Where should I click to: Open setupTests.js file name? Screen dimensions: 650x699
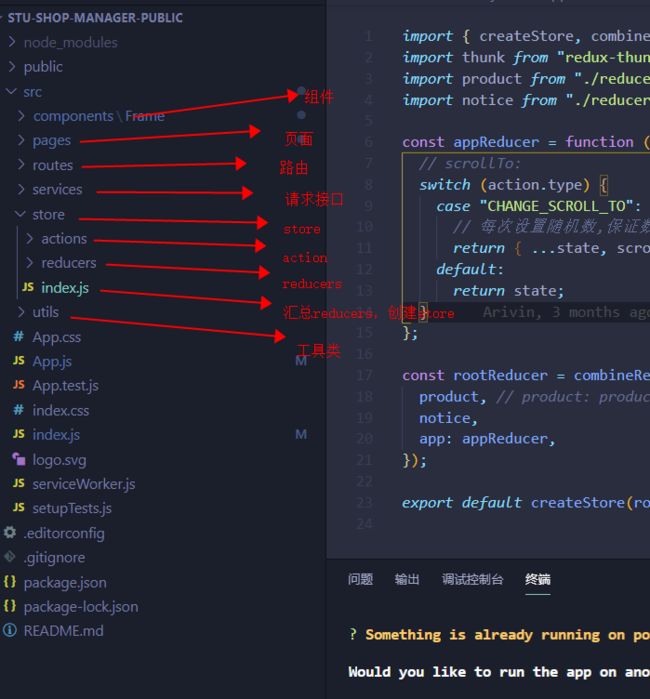[72, 509]
